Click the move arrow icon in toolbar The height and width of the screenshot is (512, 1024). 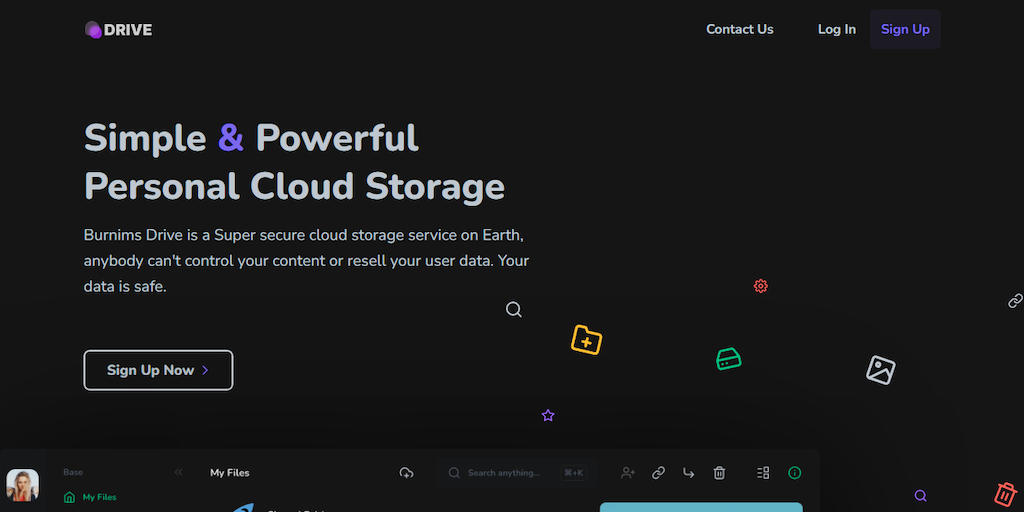(688, 473)
